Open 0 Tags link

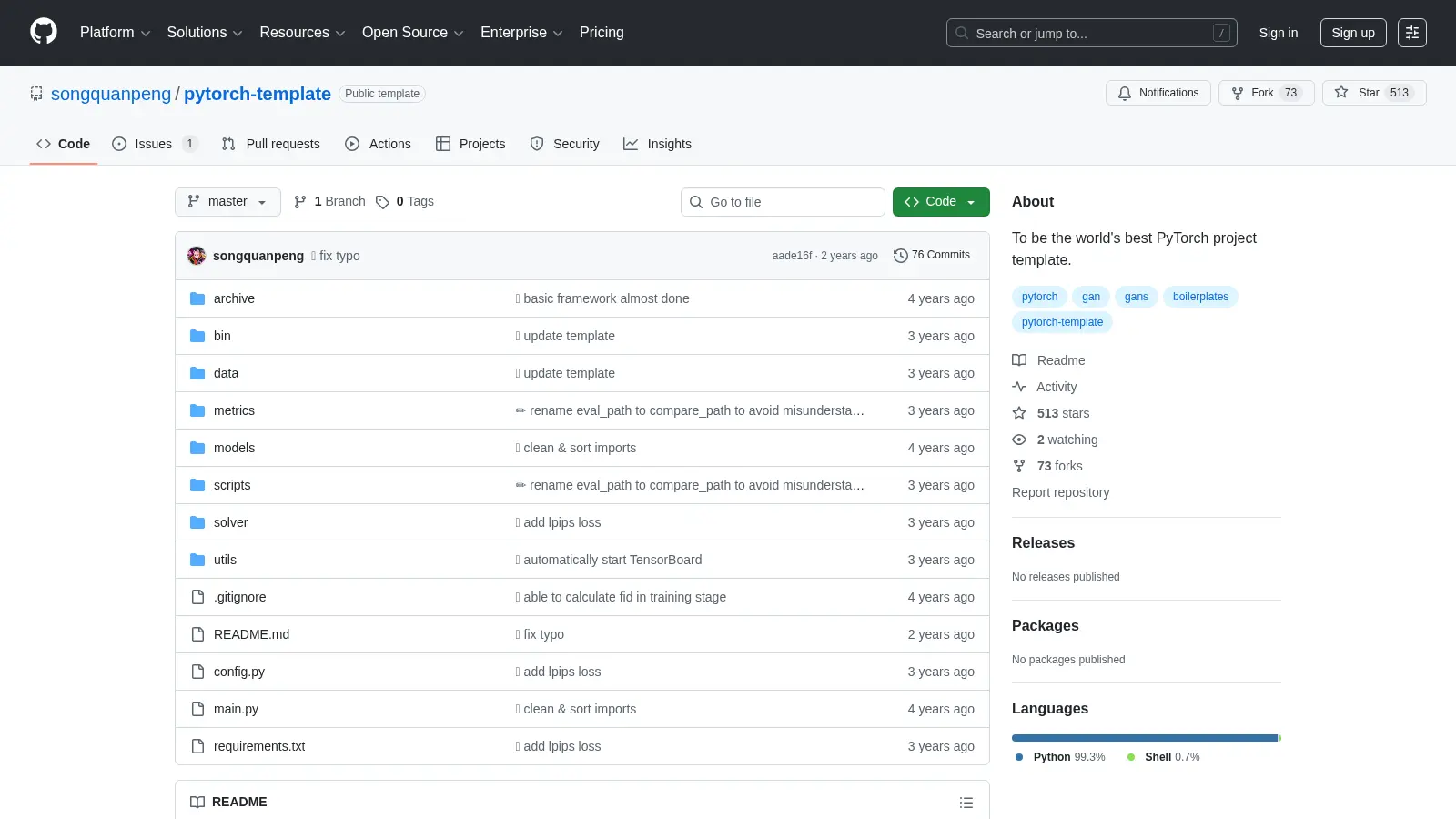coord(405,202)
